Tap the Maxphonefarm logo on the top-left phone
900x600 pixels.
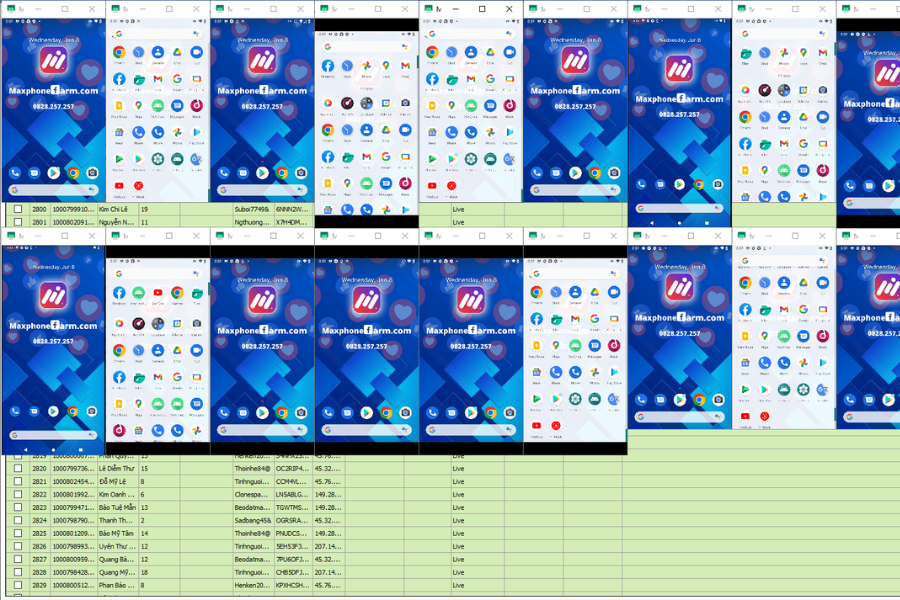(52, 63)
